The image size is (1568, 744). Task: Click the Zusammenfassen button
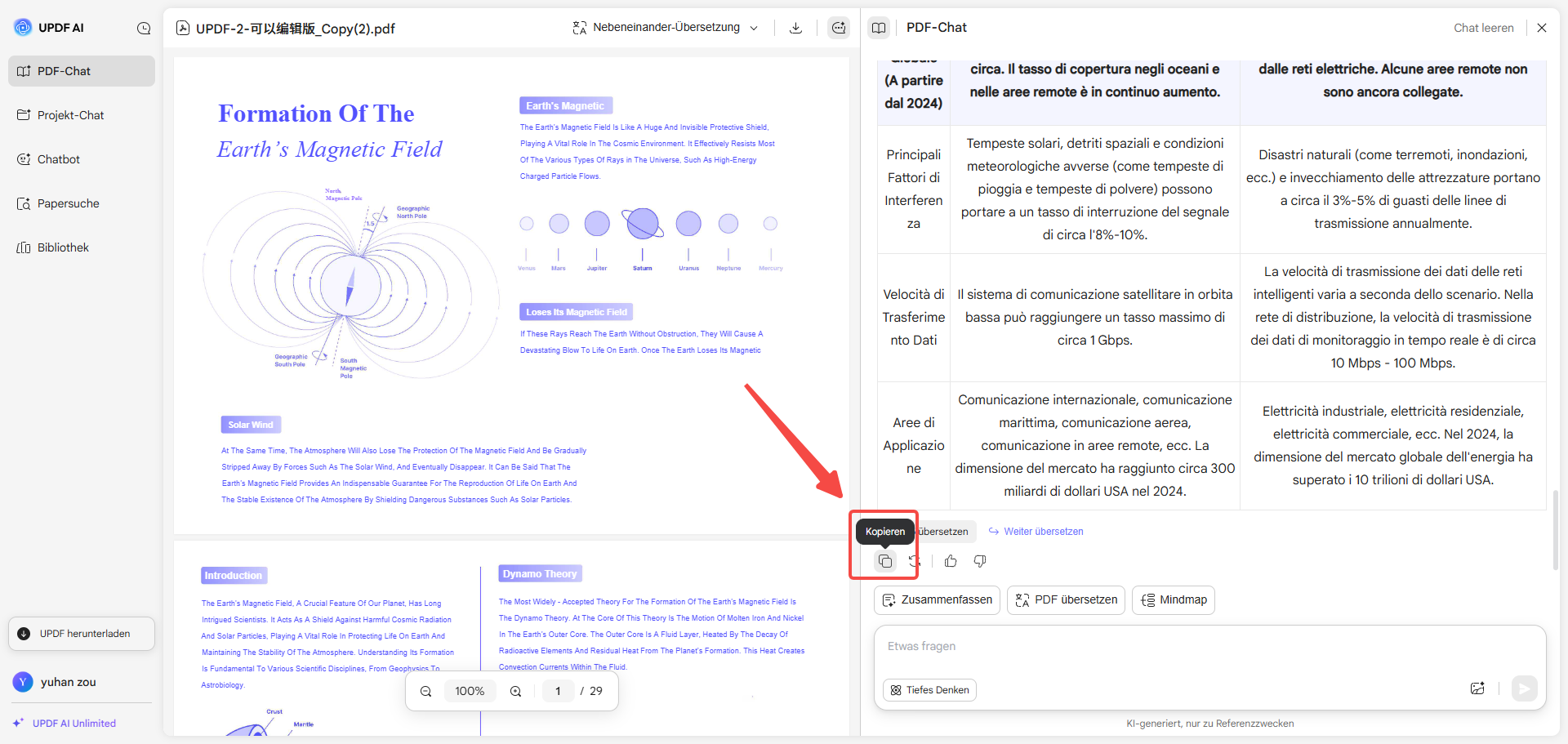[938, 600]
